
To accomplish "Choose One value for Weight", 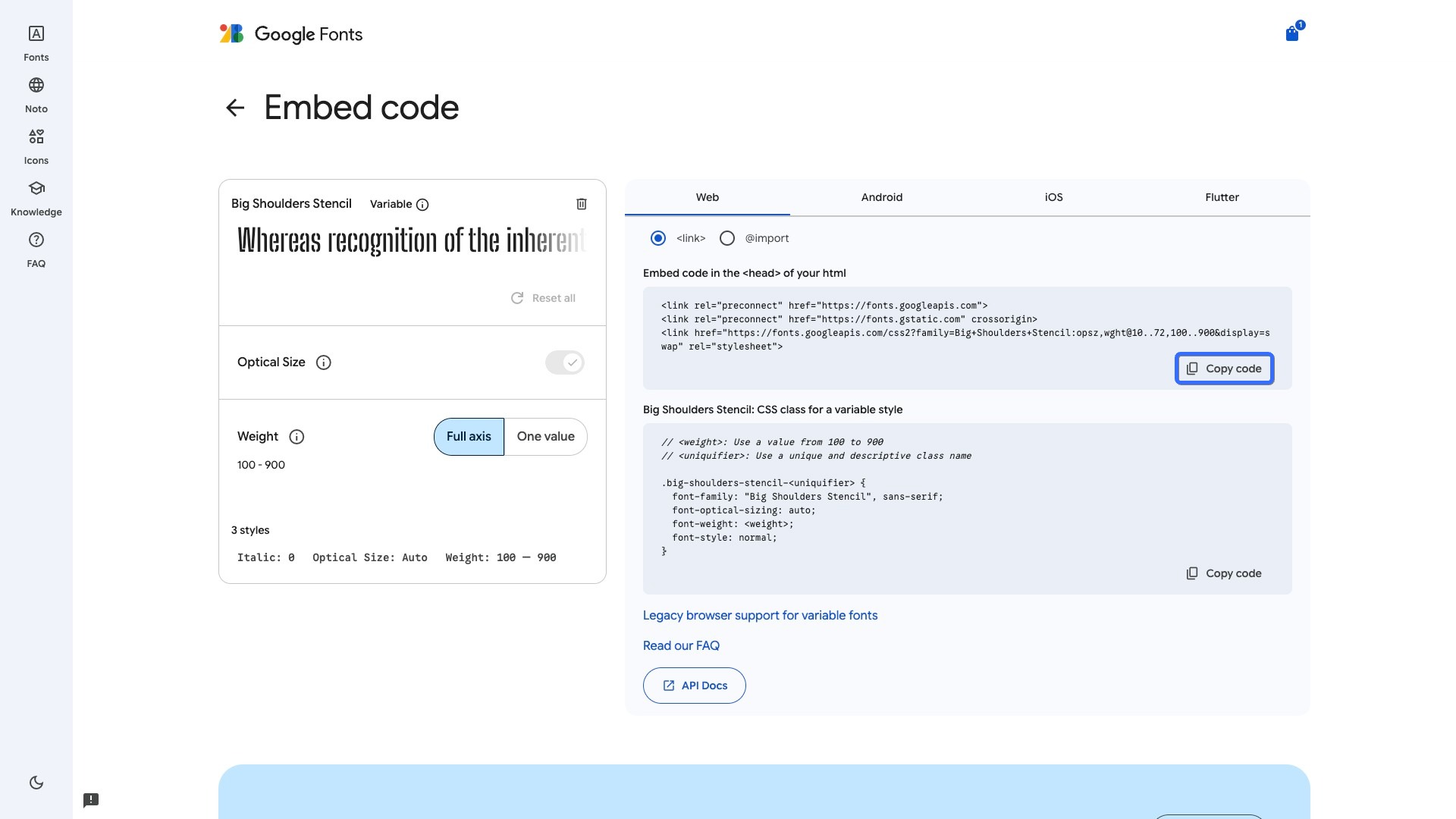I will [x=545, y=437].
